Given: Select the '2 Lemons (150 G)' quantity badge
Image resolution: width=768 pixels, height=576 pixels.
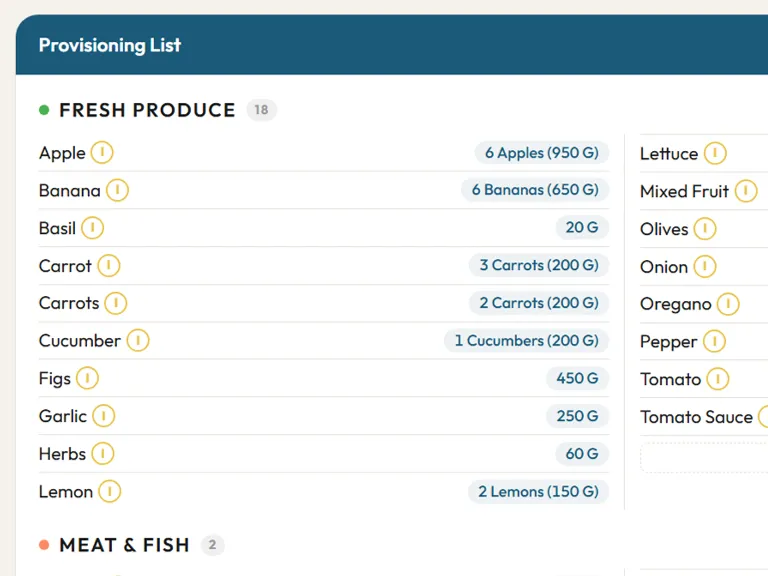Looking at the screenshot, I should pyautogui.click(x=538, y=491).
